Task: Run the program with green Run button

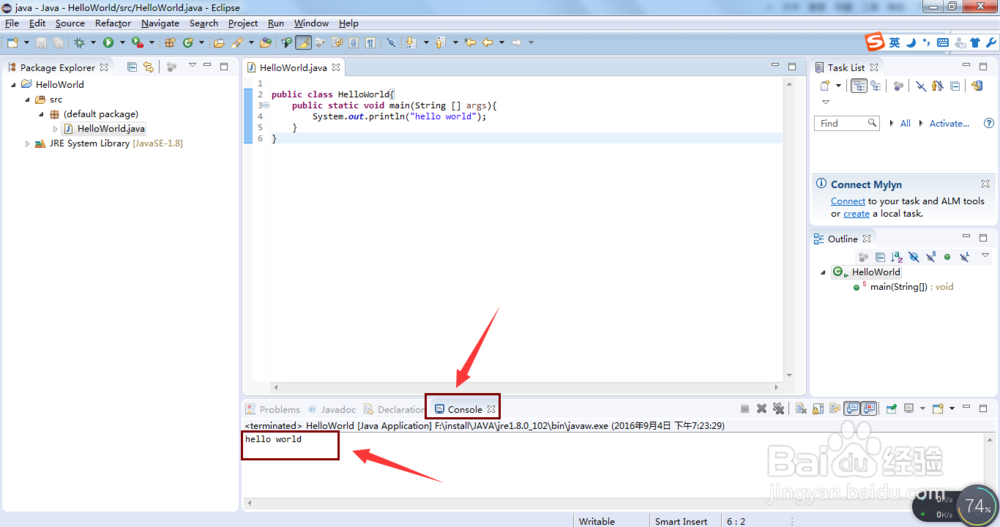Action: [108, 43]
